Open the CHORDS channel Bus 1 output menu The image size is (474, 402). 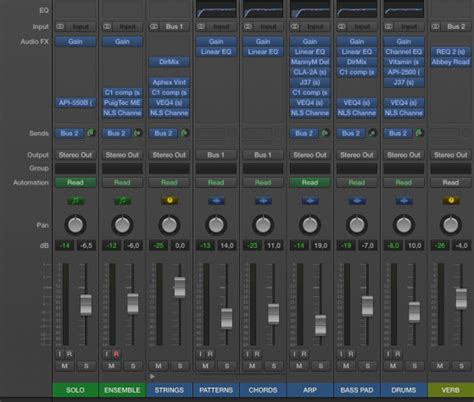tap(263, 155)
